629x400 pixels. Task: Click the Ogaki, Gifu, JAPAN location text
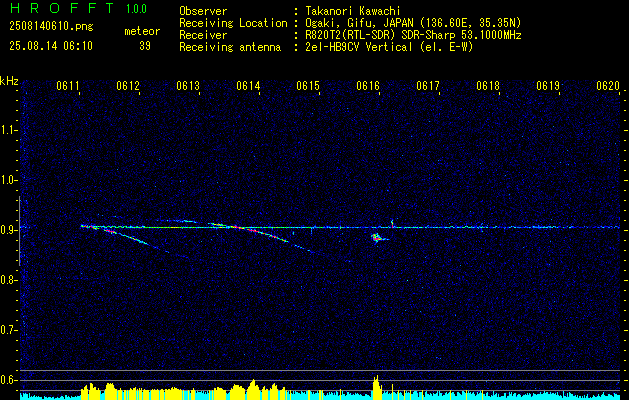tap(413, 23)
